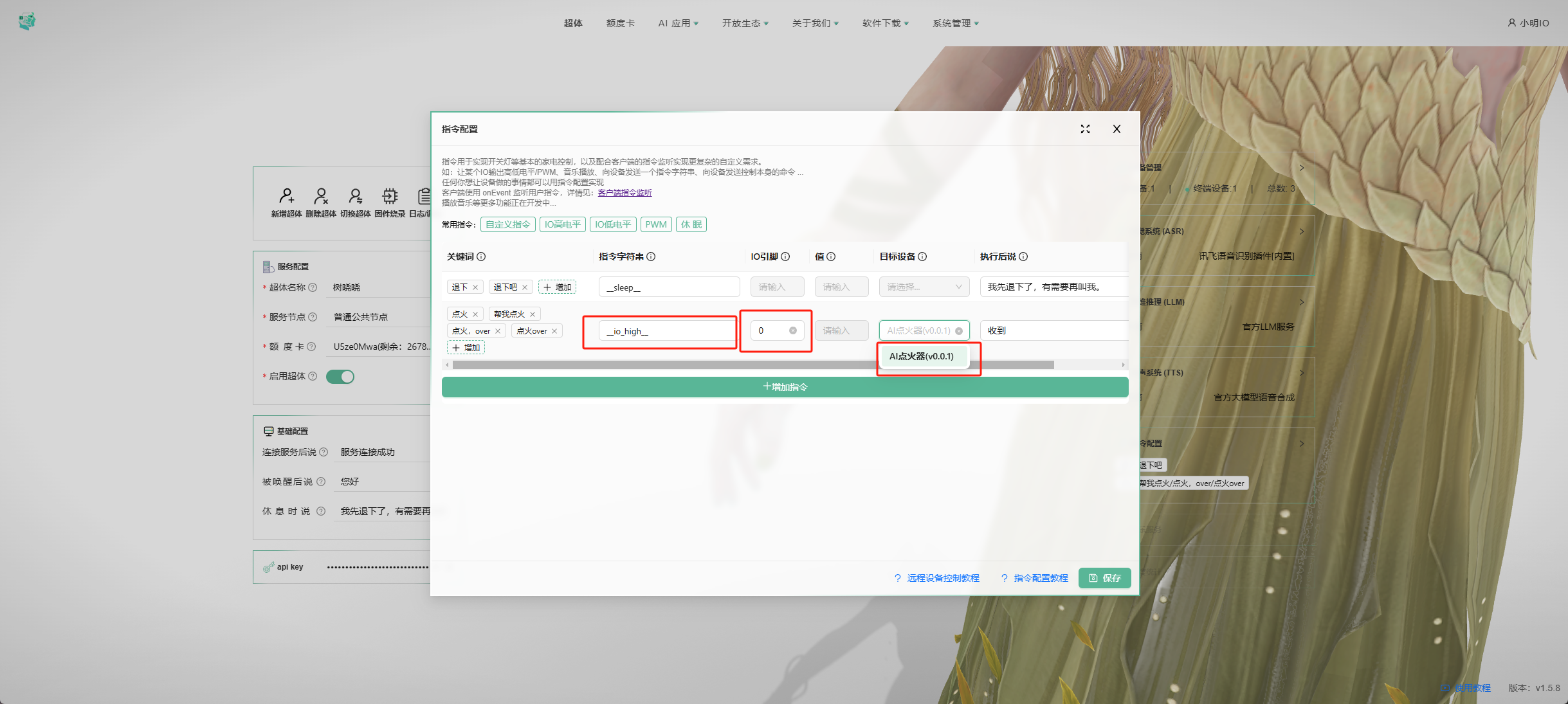Open the 客户端指令监听 link
1568x704 pixels.
click(x=624, y=193)
